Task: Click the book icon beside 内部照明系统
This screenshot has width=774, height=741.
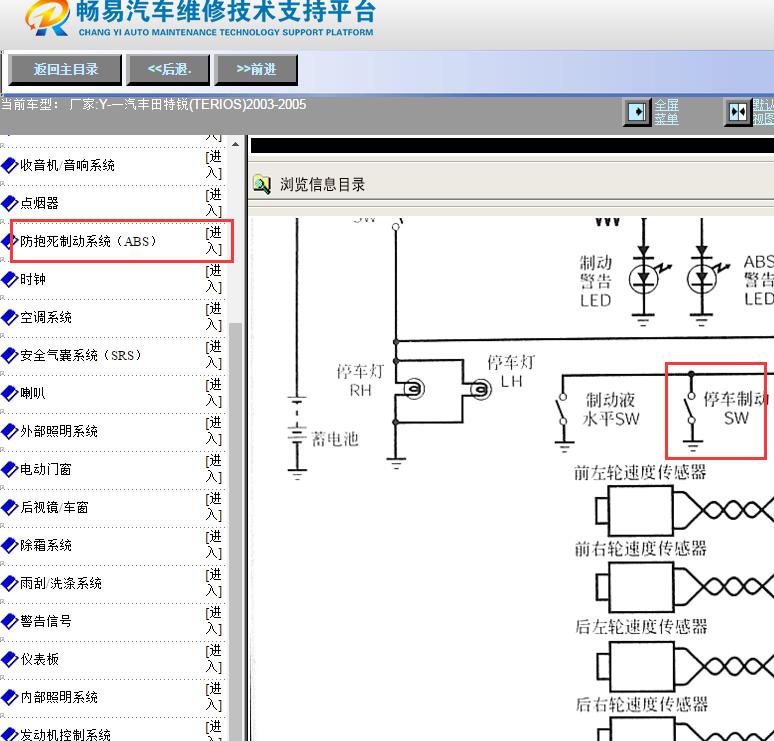Action: point(9,698)
